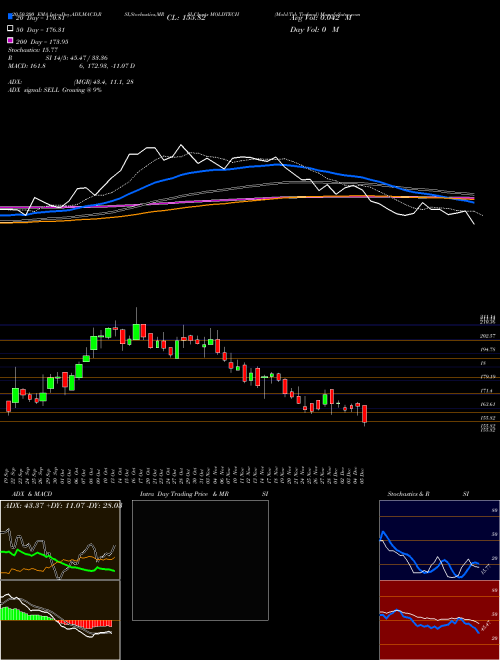Viewport: 500px width, 660px height.
Task: Click the 'Stochastics: 15.77' reading
Action: (x=32, y=50)
